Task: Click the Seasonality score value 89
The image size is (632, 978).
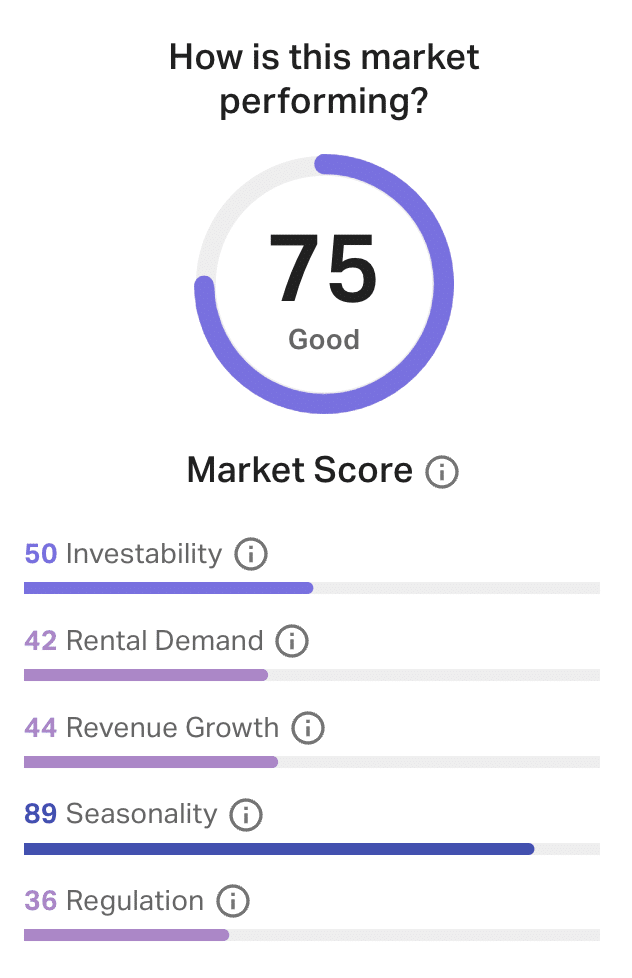Action: pos(41,815)
